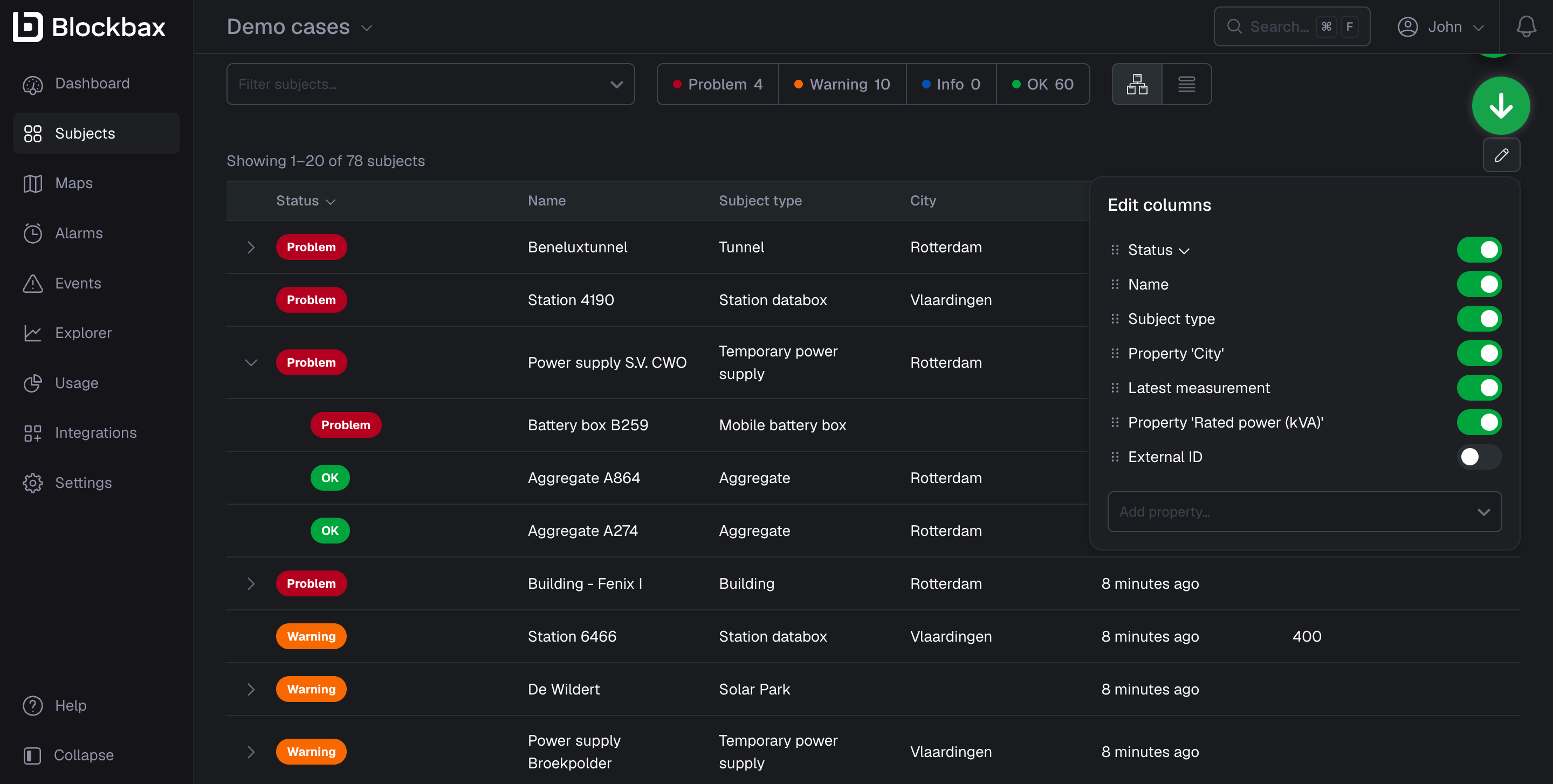Click drag handle next to Status column
This screenshot has width=1553, height=784.
pos(1115,250)
